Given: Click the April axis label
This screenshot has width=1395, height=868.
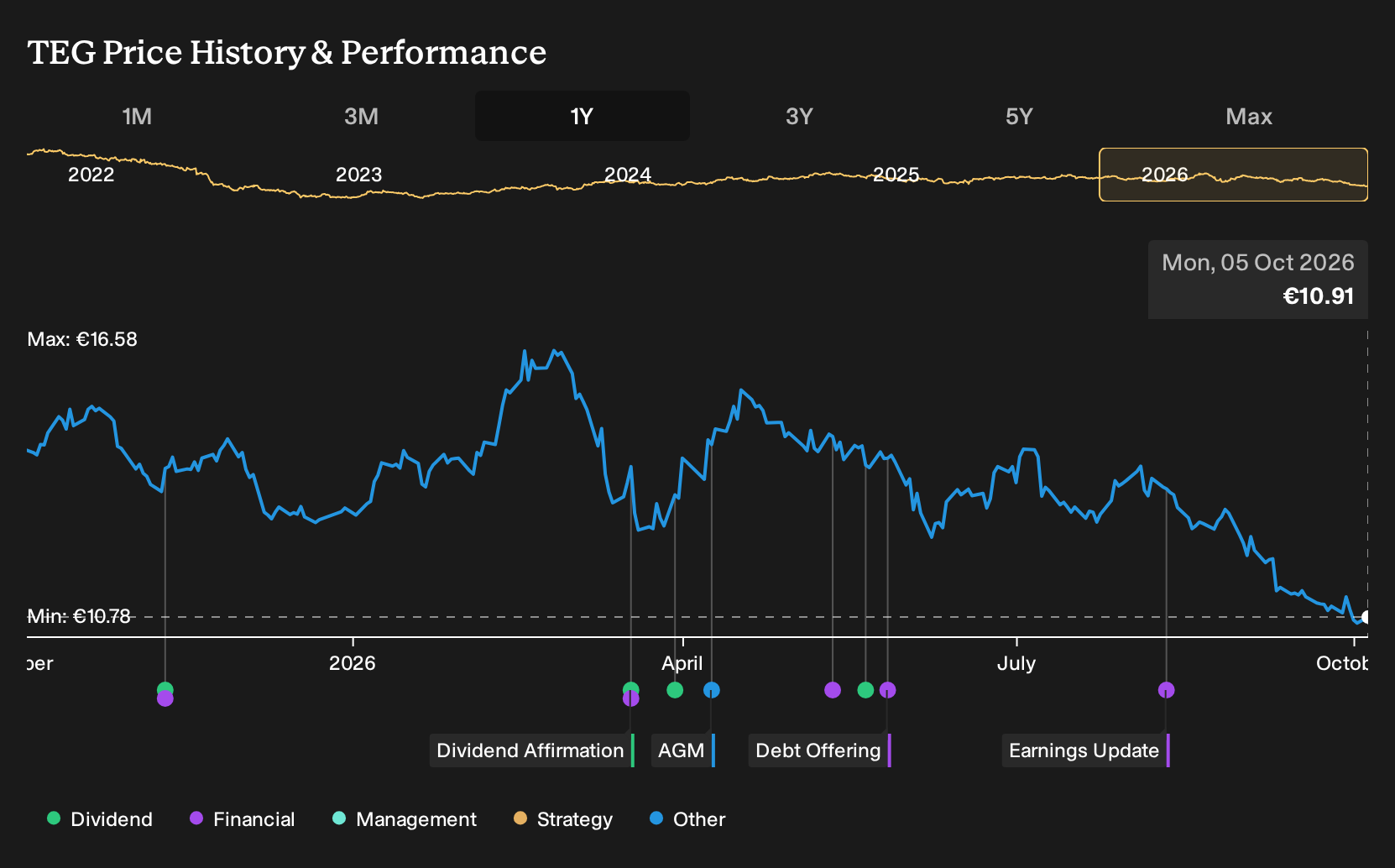Looking at the screenshot, I should click(x=682, y=663).
